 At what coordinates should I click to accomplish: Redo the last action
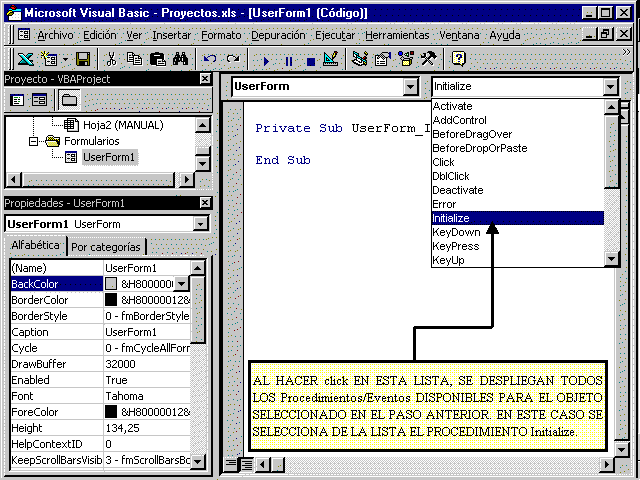coord(233,59)
